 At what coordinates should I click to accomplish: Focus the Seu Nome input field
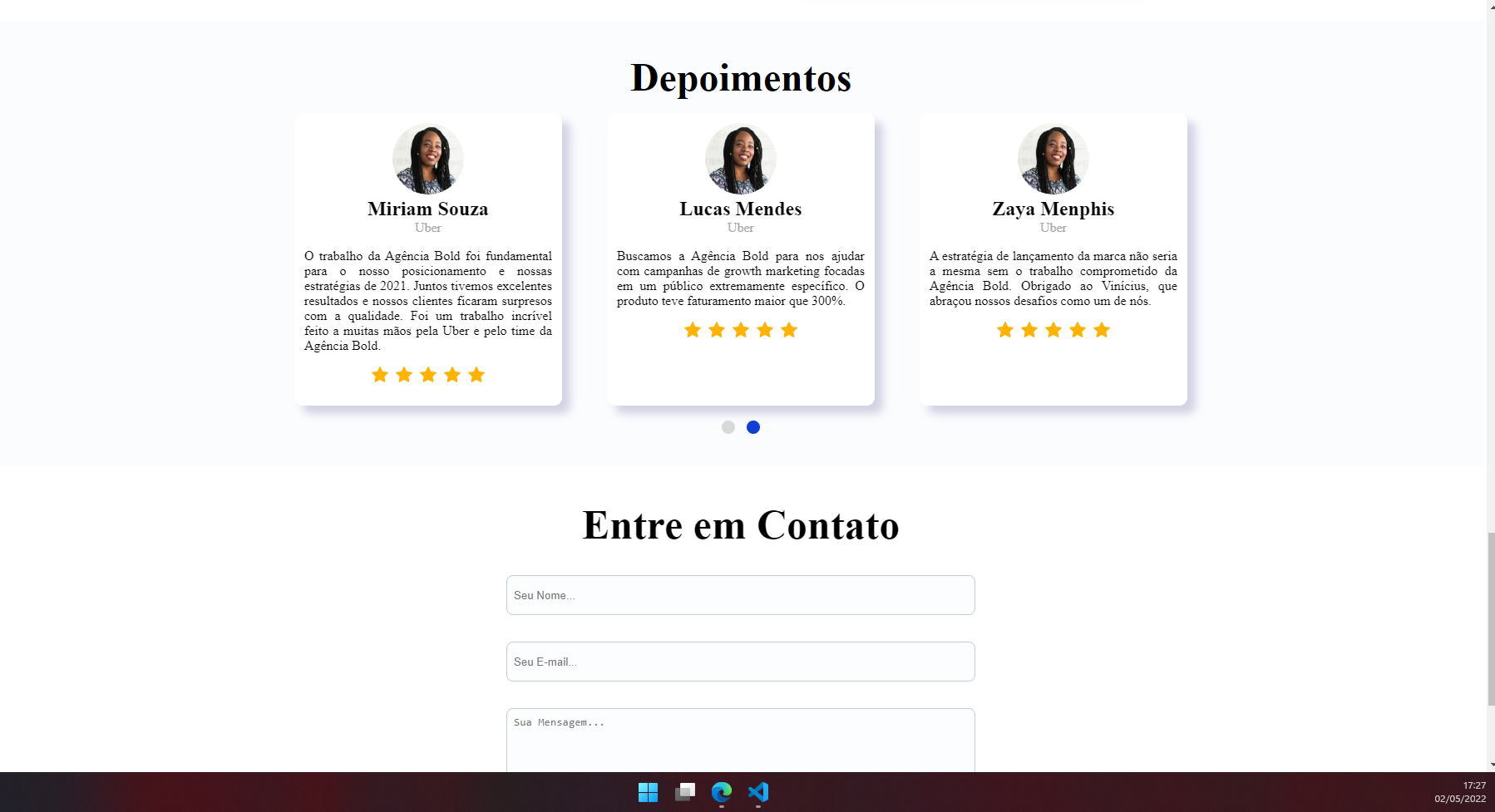739,595
